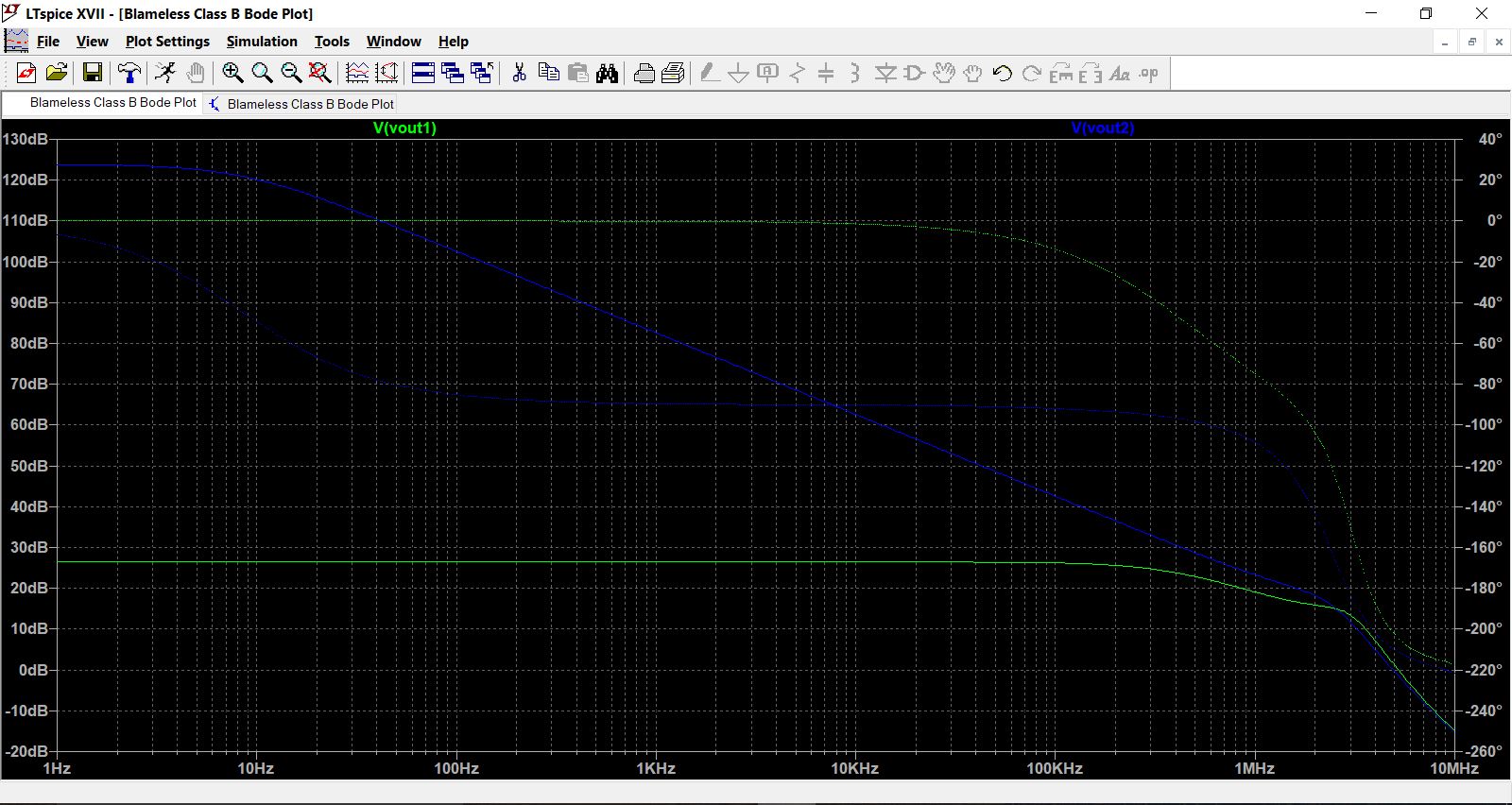Open the File menu

point(48,42)
